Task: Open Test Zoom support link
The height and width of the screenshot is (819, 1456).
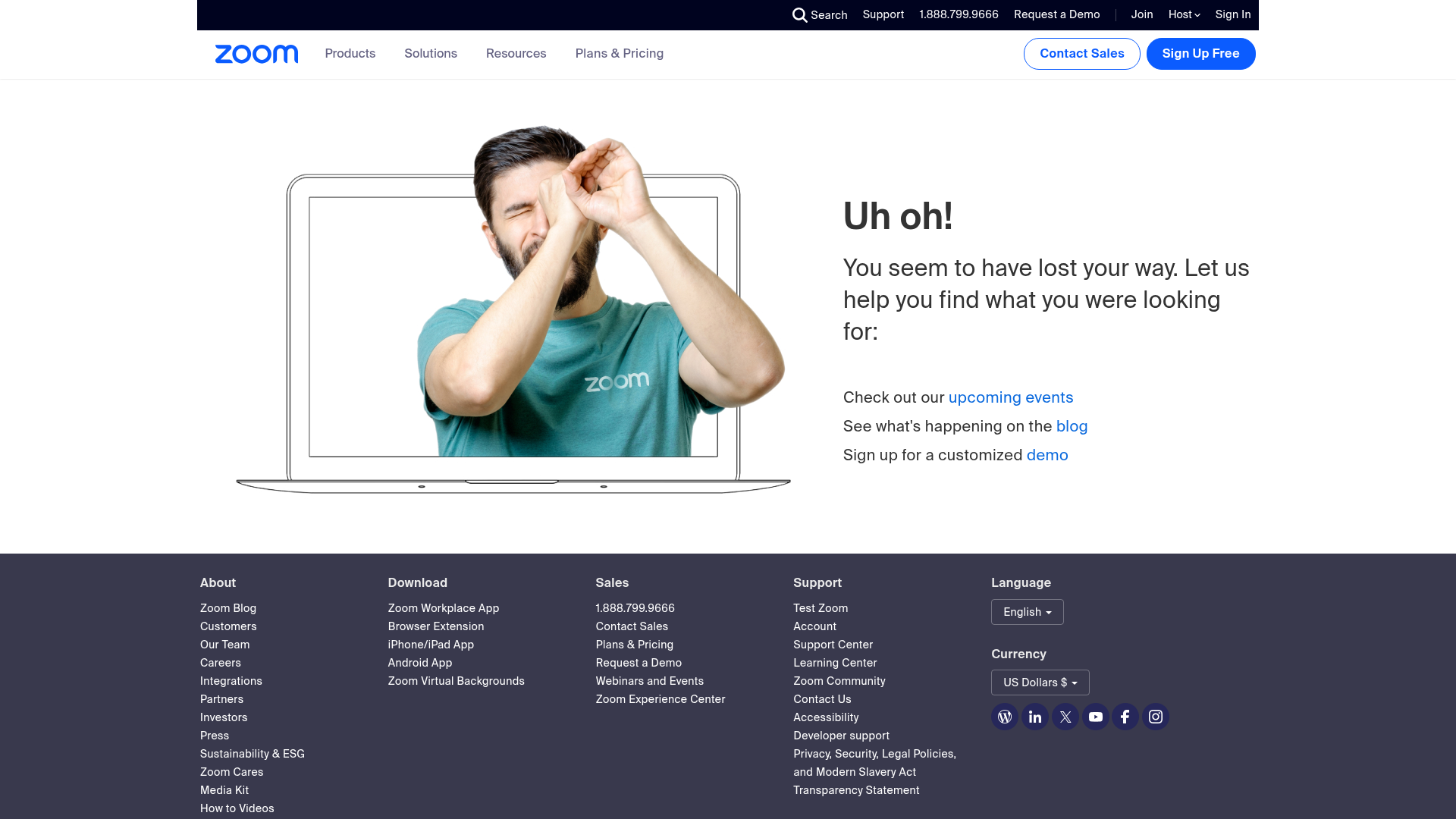Action: coord(821,608)
